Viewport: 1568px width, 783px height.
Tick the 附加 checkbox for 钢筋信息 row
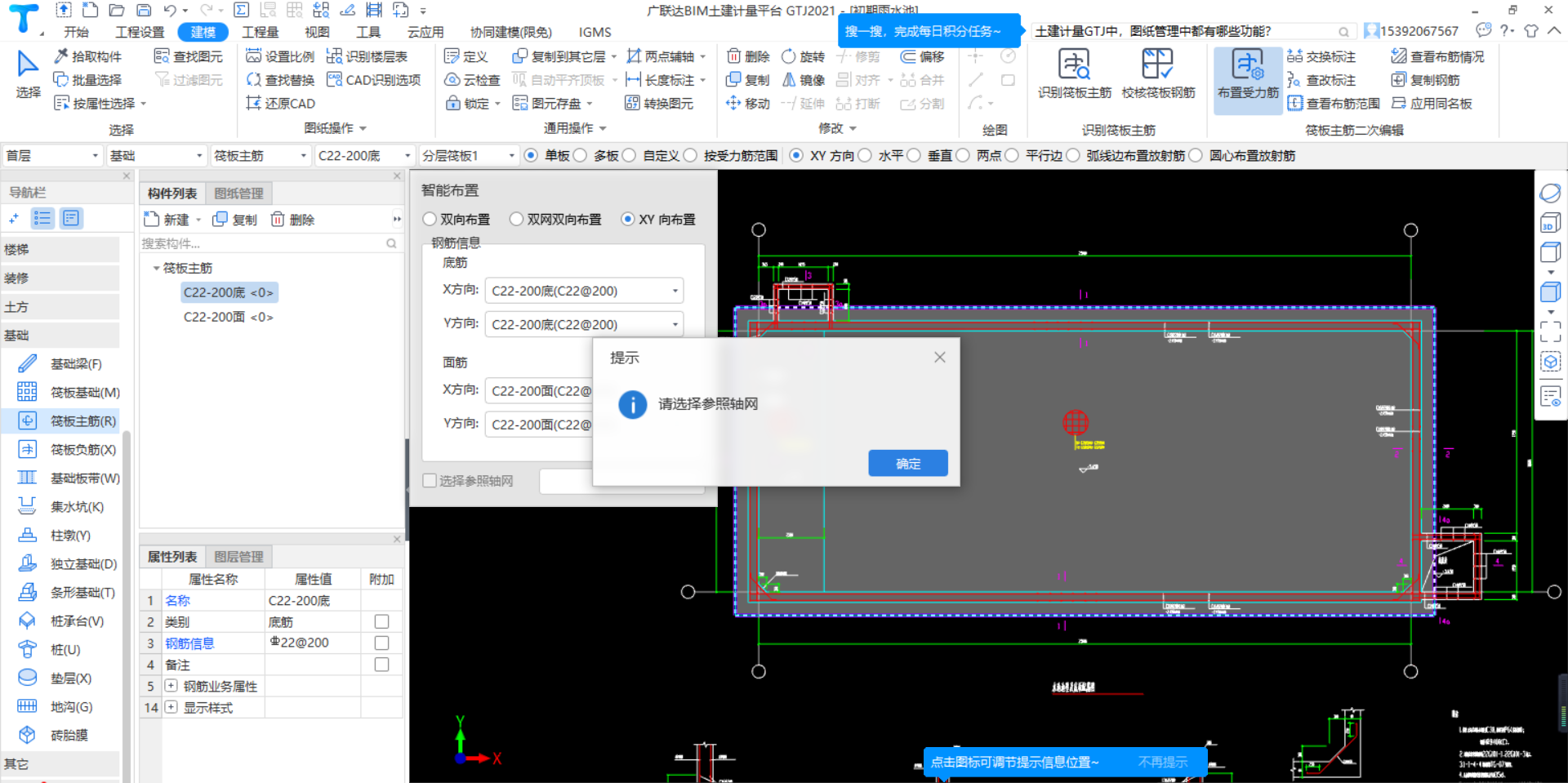(x=381, y=643)
